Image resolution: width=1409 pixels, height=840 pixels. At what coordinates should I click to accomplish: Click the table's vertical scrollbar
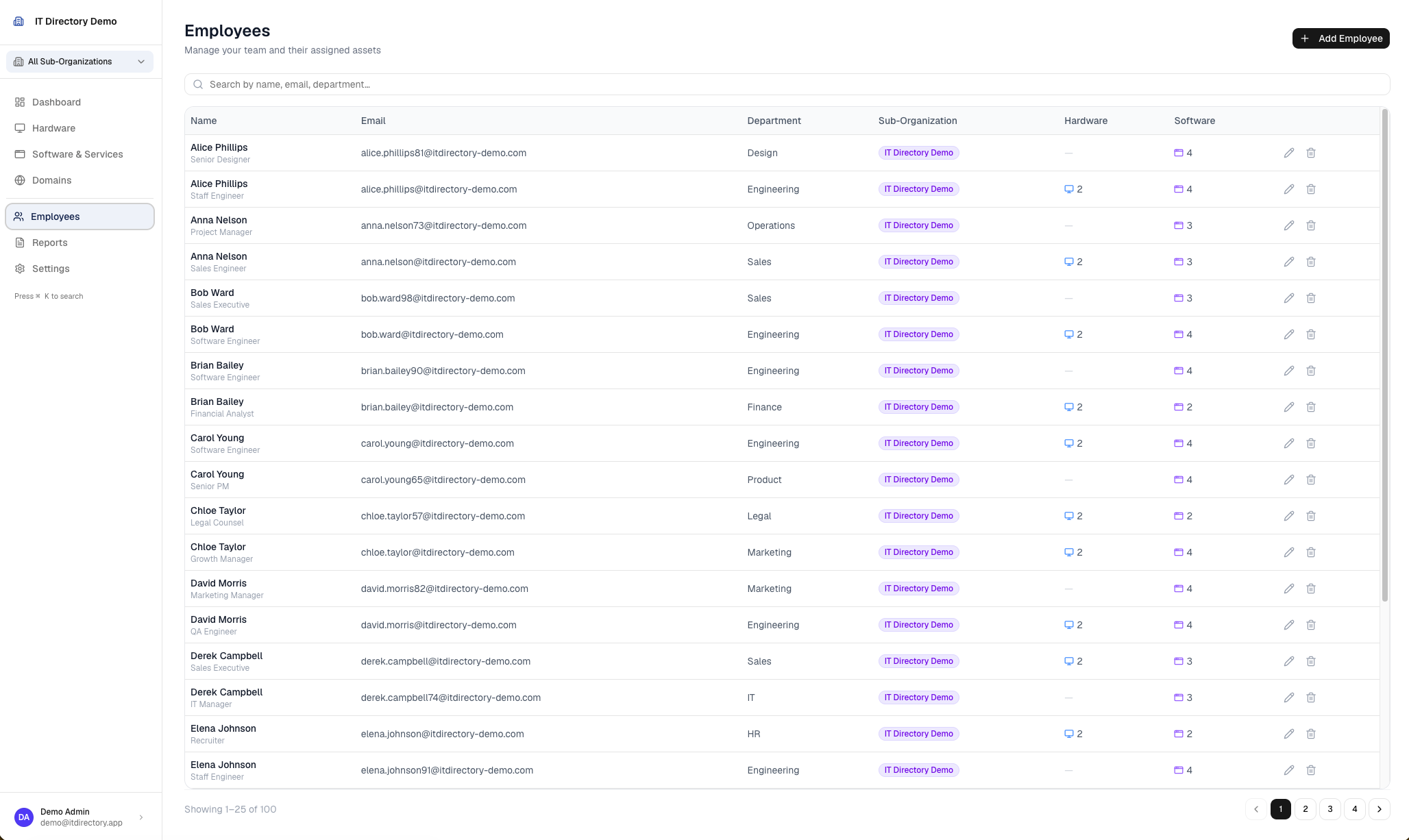pyautogui.click(x=1385, y=356)
